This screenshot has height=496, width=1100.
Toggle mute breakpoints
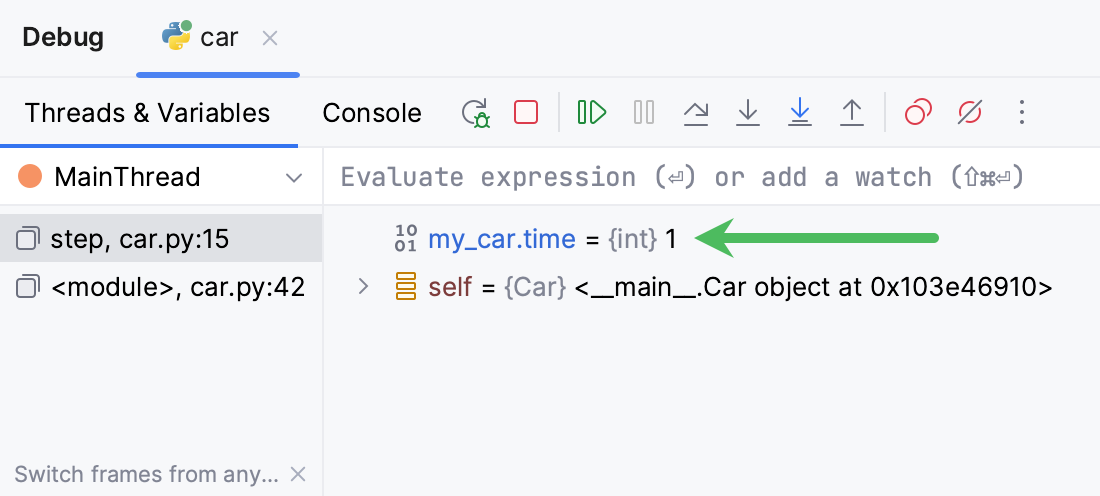[x=970, y=112]
